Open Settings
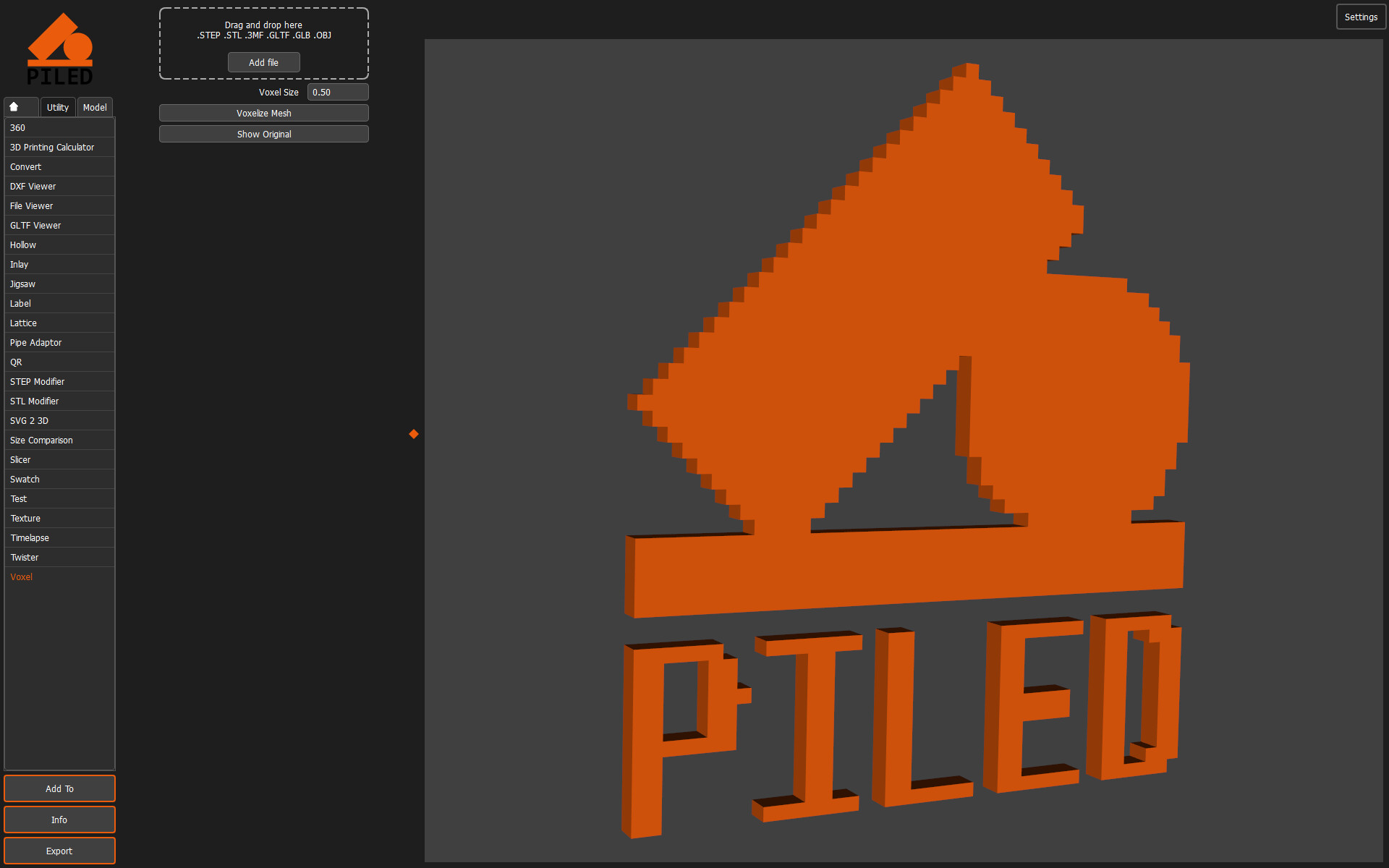 click(x=1361, y=17)
